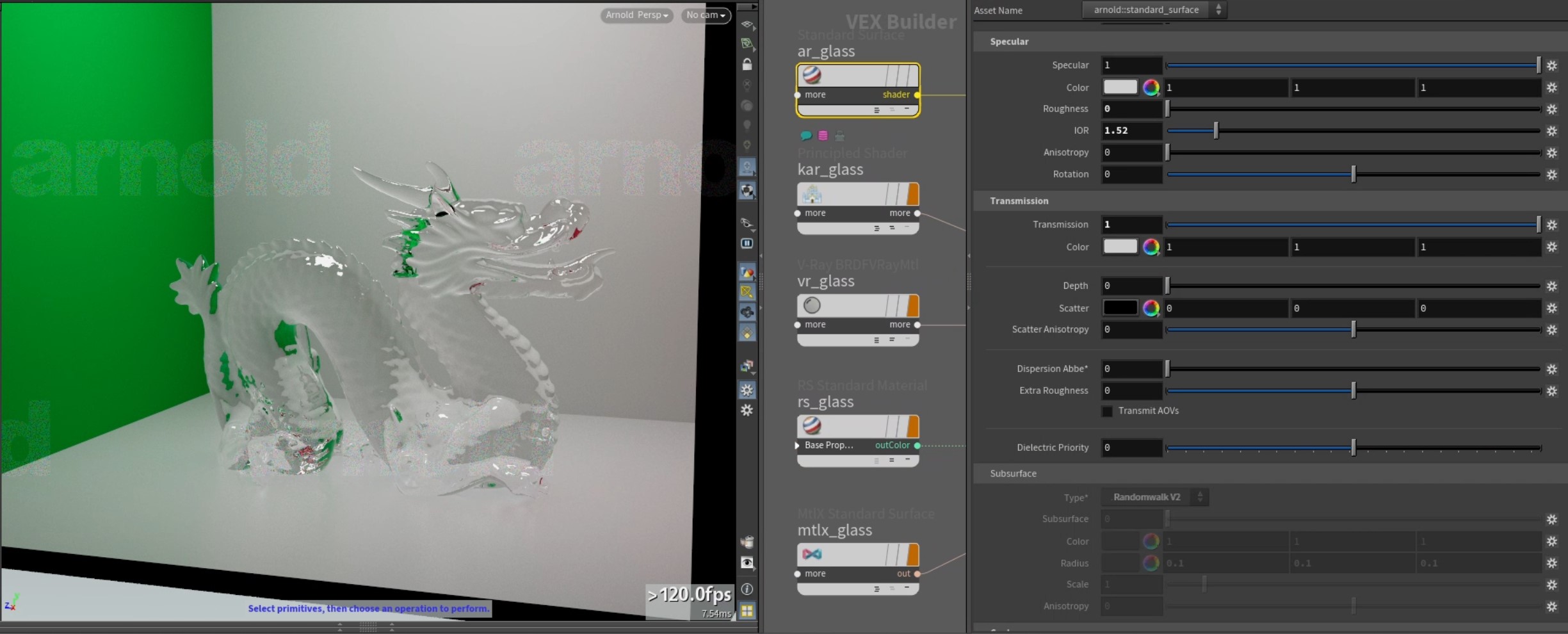1568x634 pixels.
Task: Pause the Arnold render with the pause icon
Action: point(747,243)
